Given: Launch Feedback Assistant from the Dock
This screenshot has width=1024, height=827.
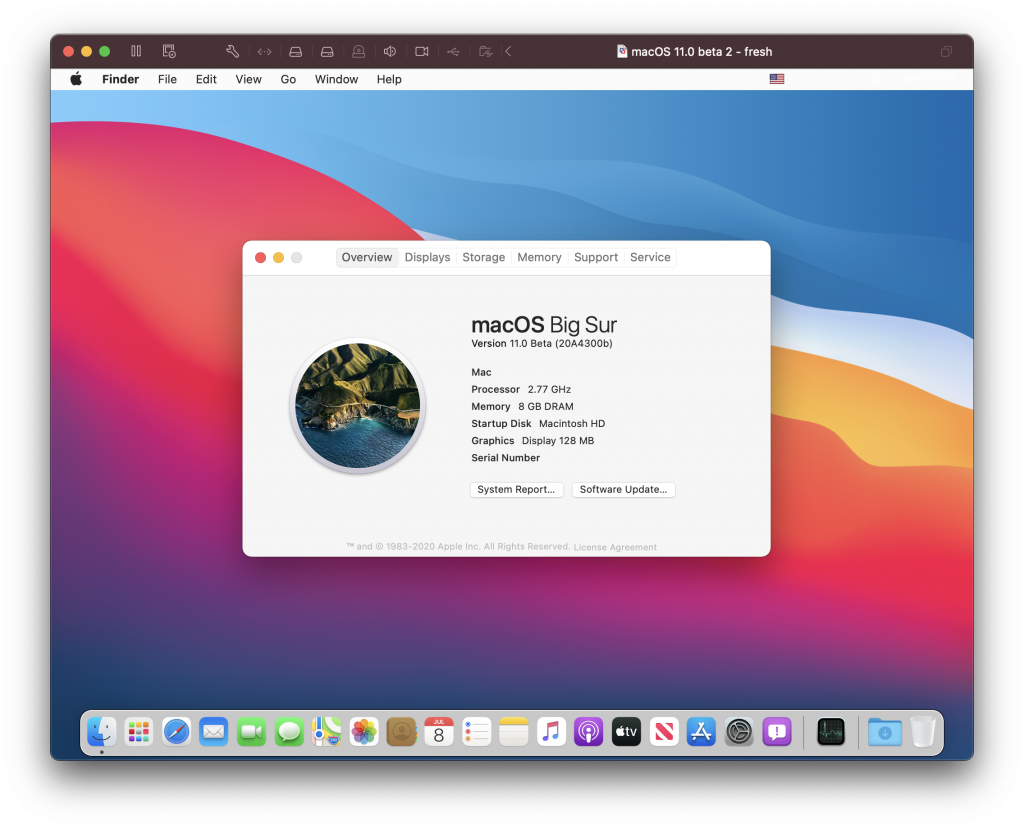Looking at the screenshot, I should pos(776,732).
